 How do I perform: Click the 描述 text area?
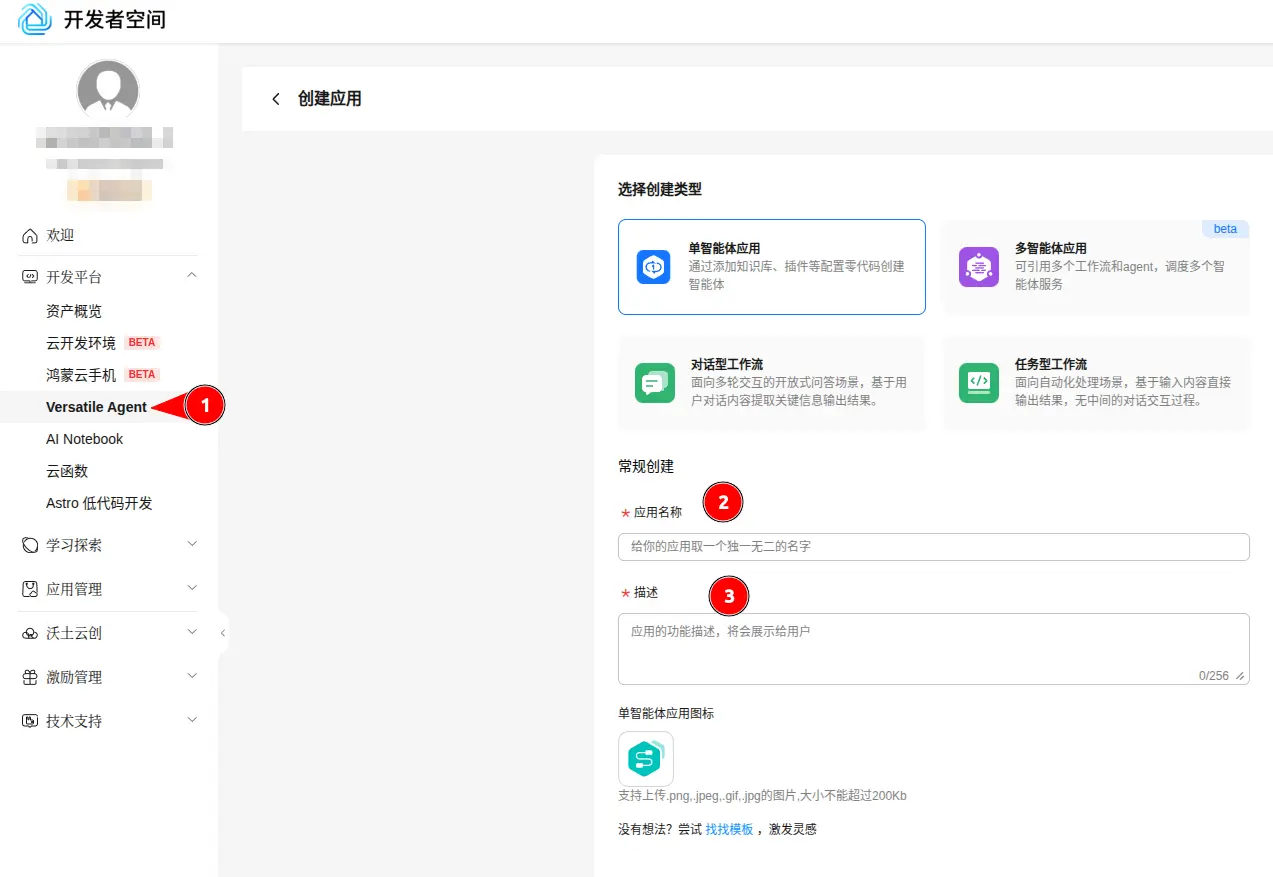click(934, 649)
